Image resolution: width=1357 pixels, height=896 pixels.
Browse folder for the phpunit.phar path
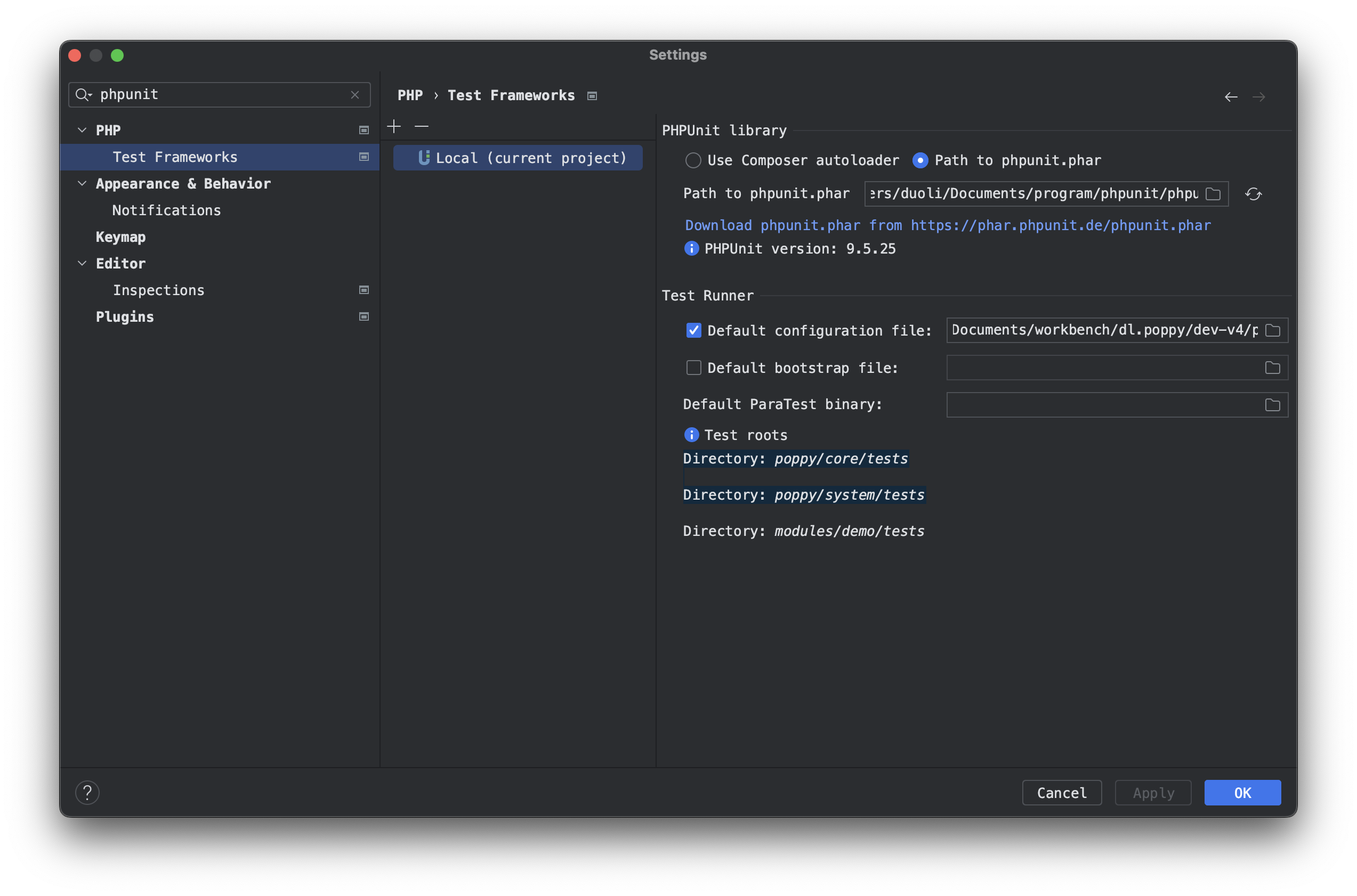click(1213, 194)
